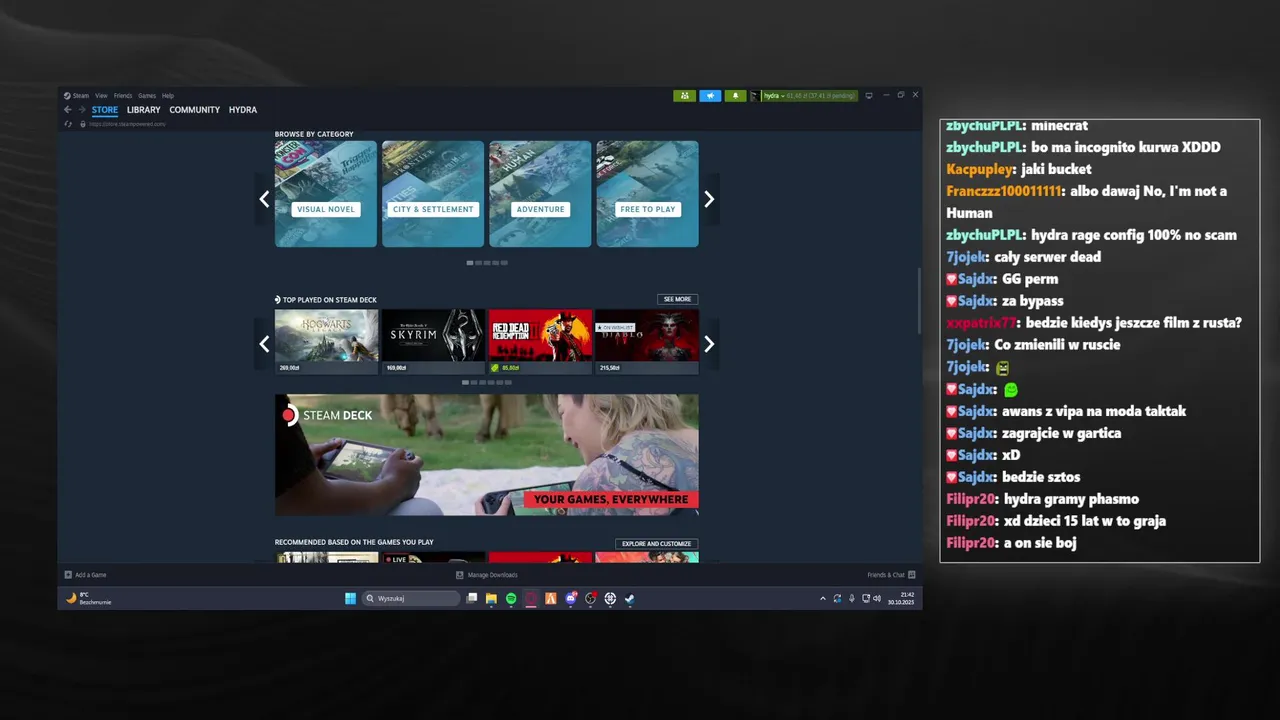This screenshot has width=1280, height=720.
Task: Open the Help menu
Action: pyautogui.click(x=168, y=96)
